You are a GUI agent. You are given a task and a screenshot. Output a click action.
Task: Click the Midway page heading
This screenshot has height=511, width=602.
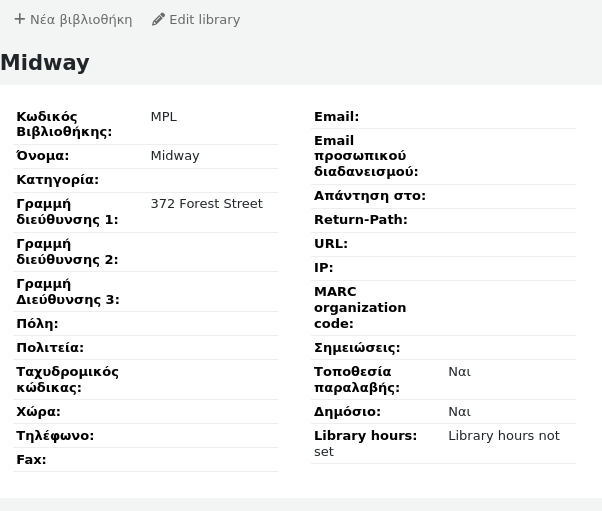coord(45,63)
